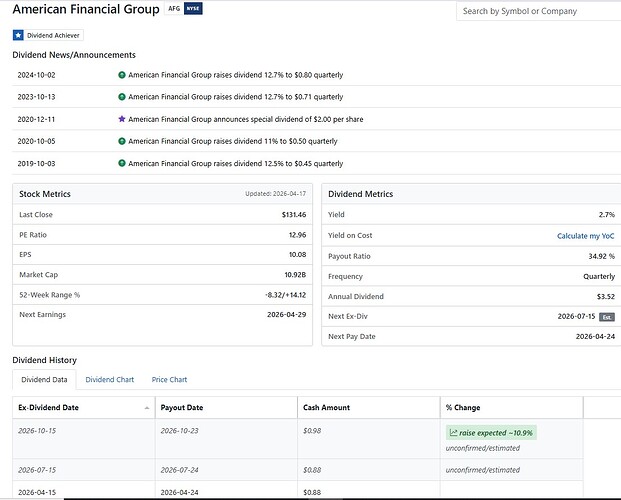Open news raising dividend to $0.50 quarterly
The height and width of the screenshot is (500, 621).
click(x=233, y=141)
